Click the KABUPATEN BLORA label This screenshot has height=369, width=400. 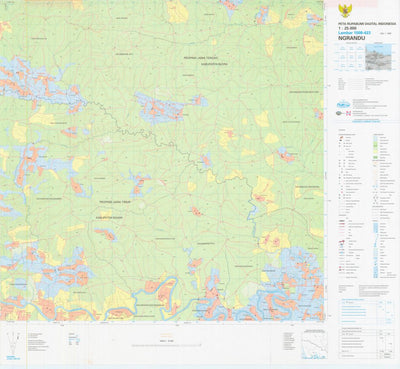pyautogui.click(x=215, y=64)
